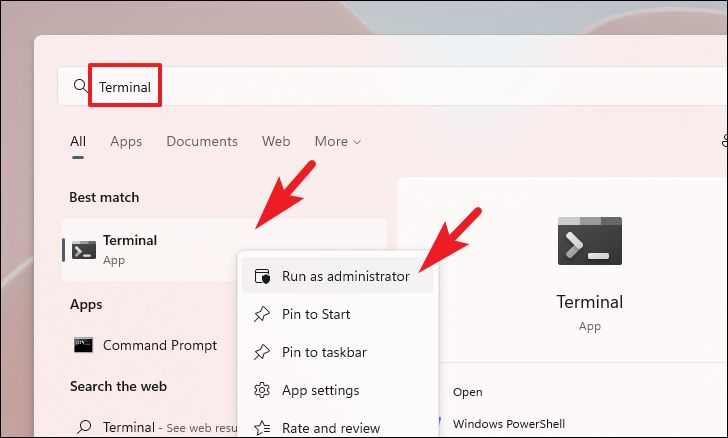Switch to the Documents tab

click(202, 141)
